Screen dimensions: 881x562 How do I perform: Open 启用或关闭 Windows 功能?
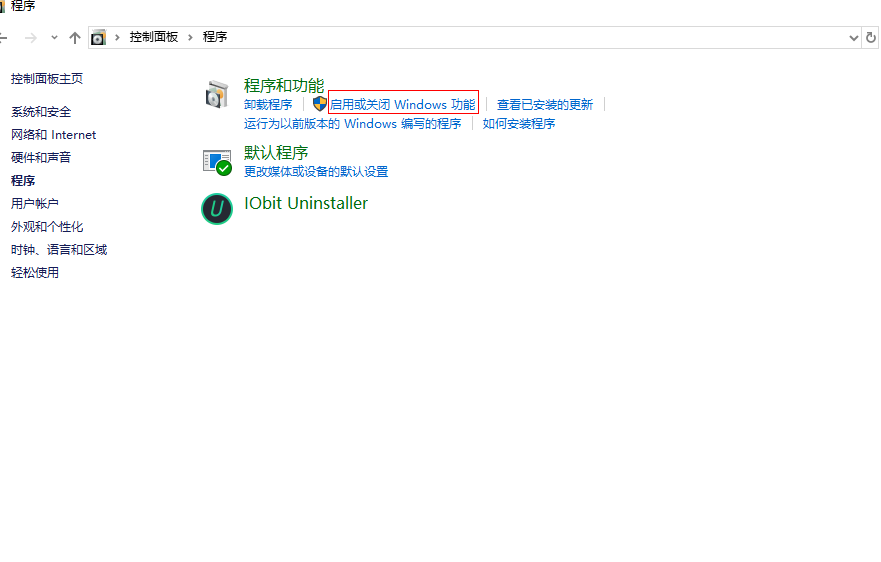[x=402, y=105]
